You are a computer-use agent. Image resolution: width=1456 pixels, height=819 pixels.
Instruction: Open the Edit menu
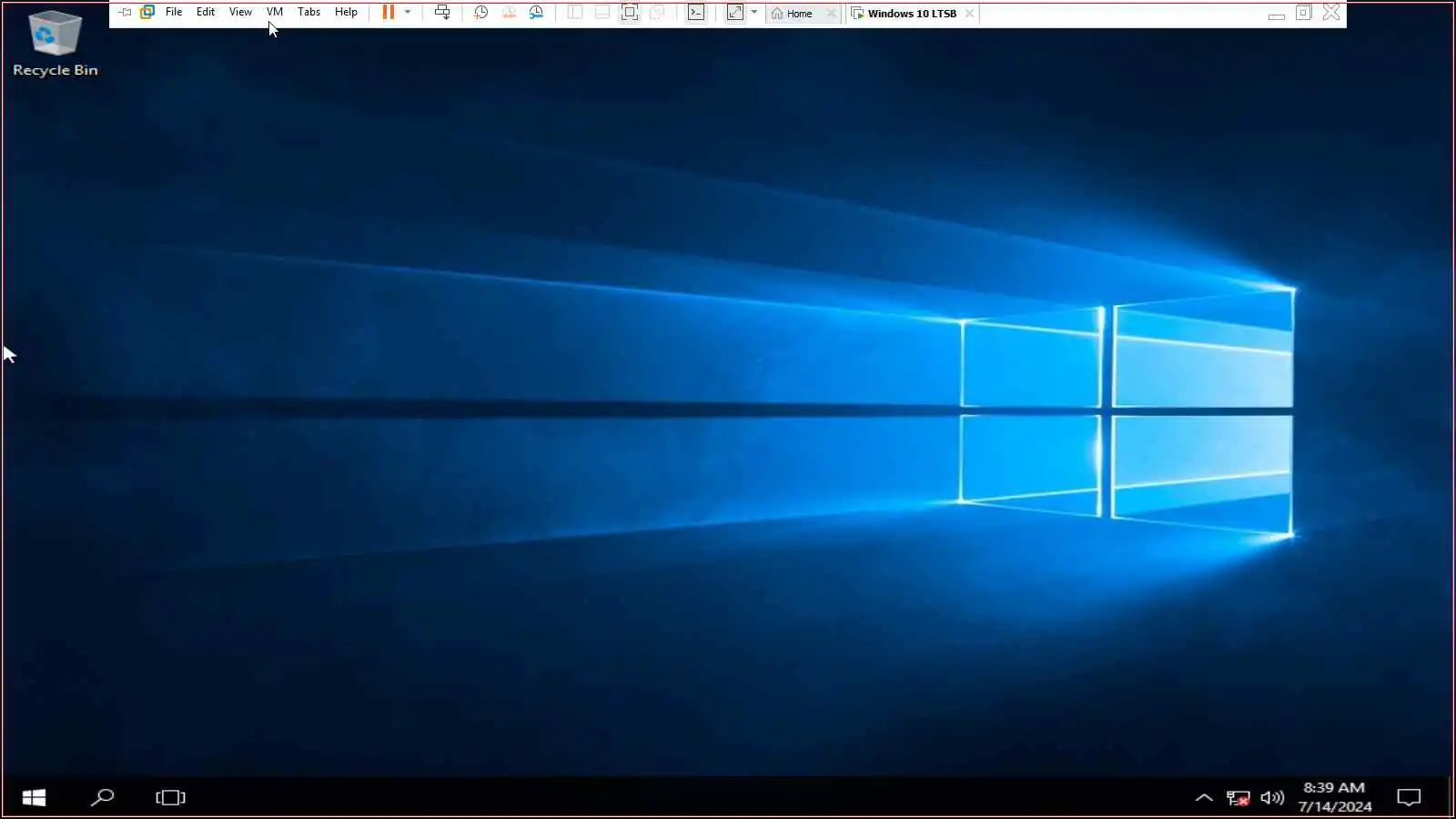pos(206,12)
